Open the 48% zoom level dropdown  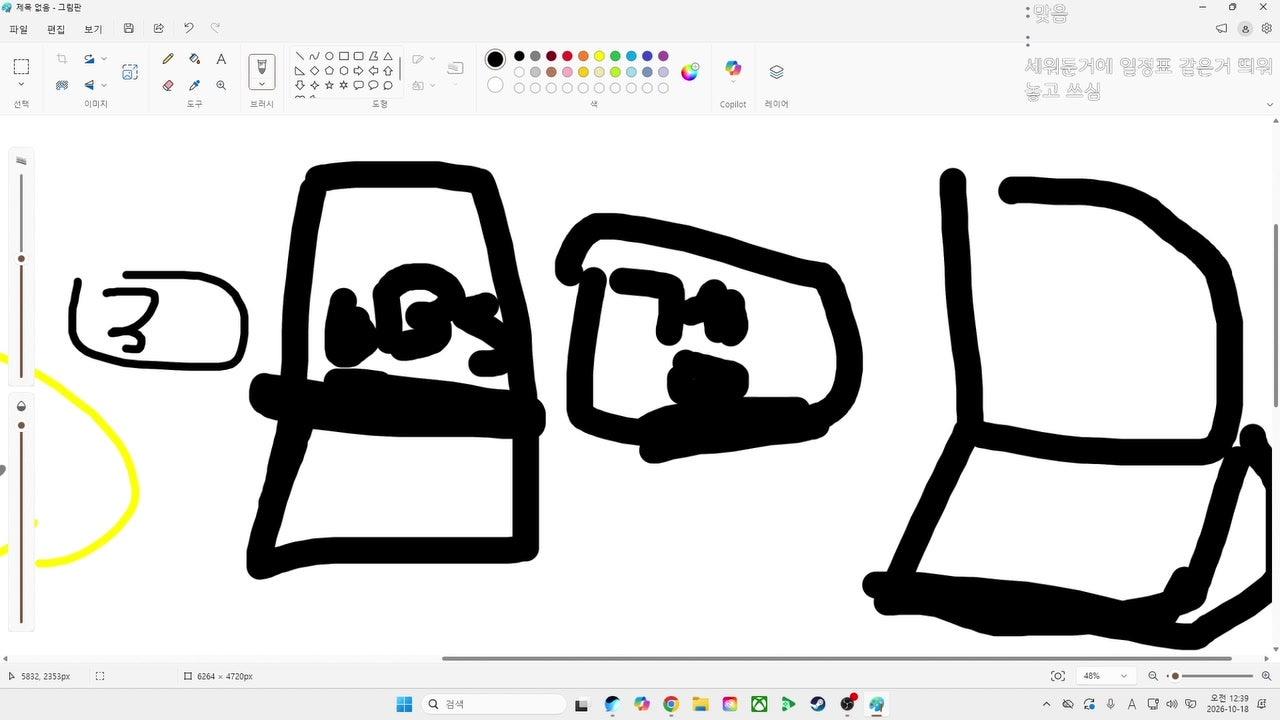click(x=1105, y=676)
